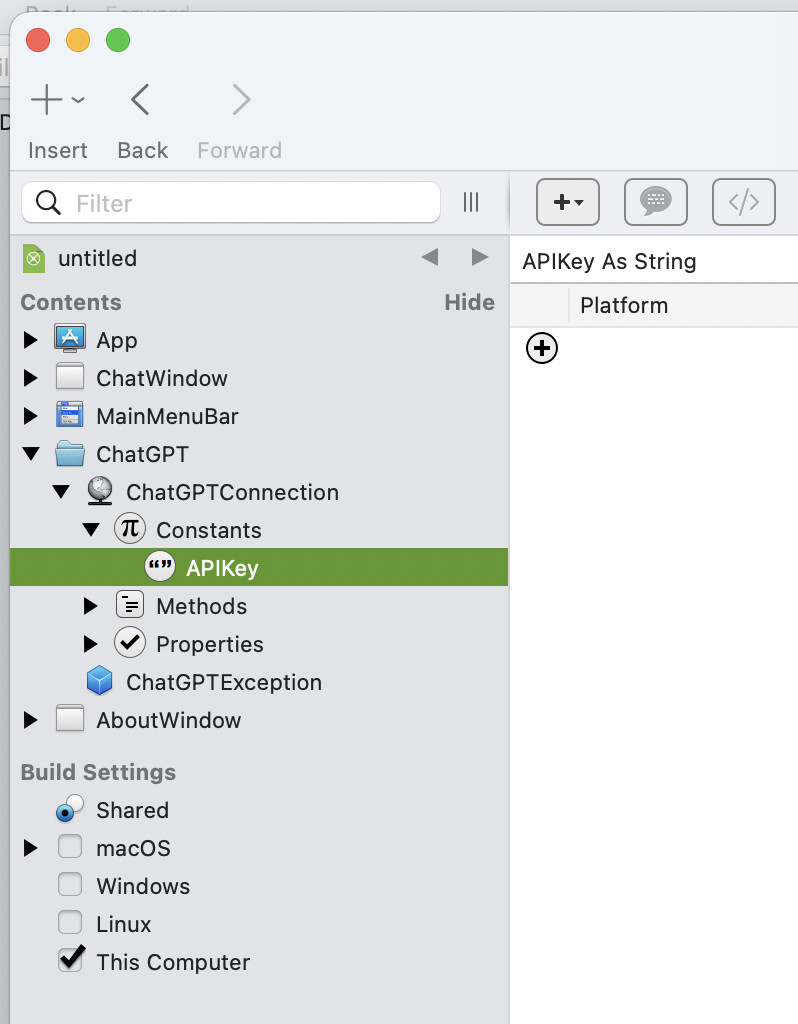Expand the ChatWindow item
Image resolution: width=798 pixels, height=1024 pixels.
(30, 377)
